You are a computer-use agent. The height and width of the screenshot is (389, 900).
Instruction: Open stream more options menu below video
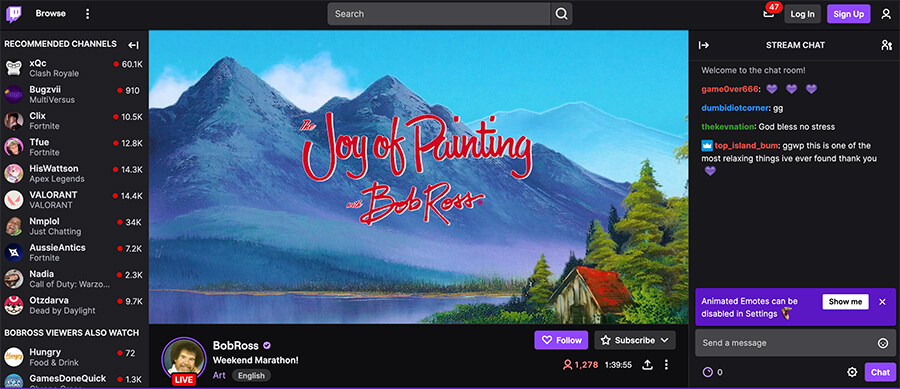[x=666, y=365]
